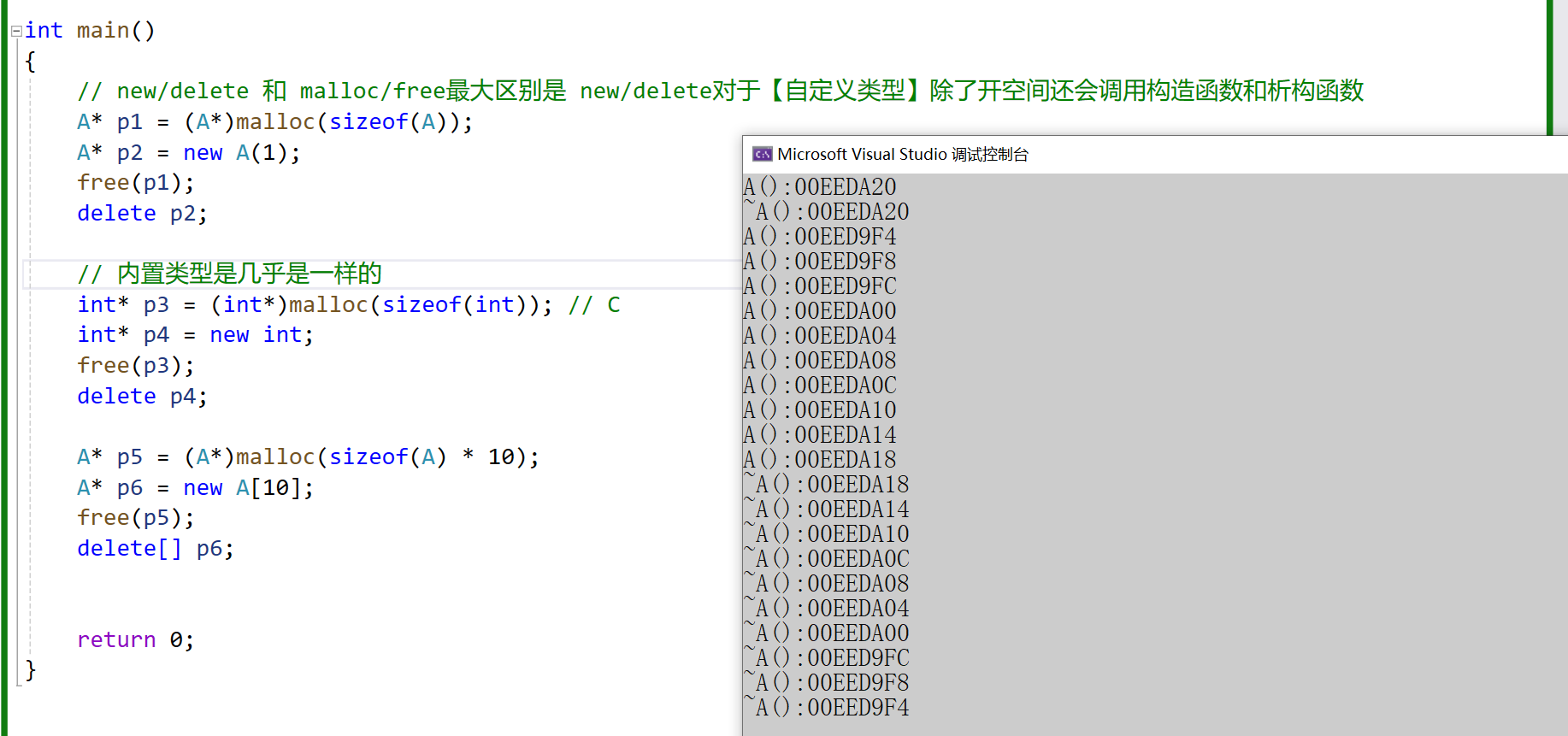The height and width of the screenshot is (736, 1568).
Task: Click console output '~A():00EED9F4'
Action: point(826,708)
